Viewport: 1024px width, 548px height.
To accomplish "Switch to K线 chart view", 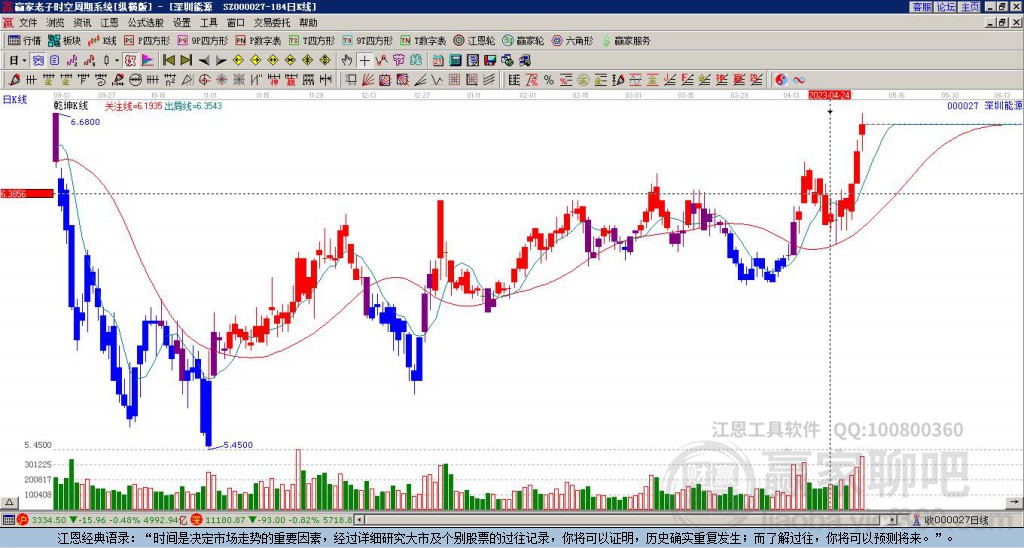I will coord(102,40).
